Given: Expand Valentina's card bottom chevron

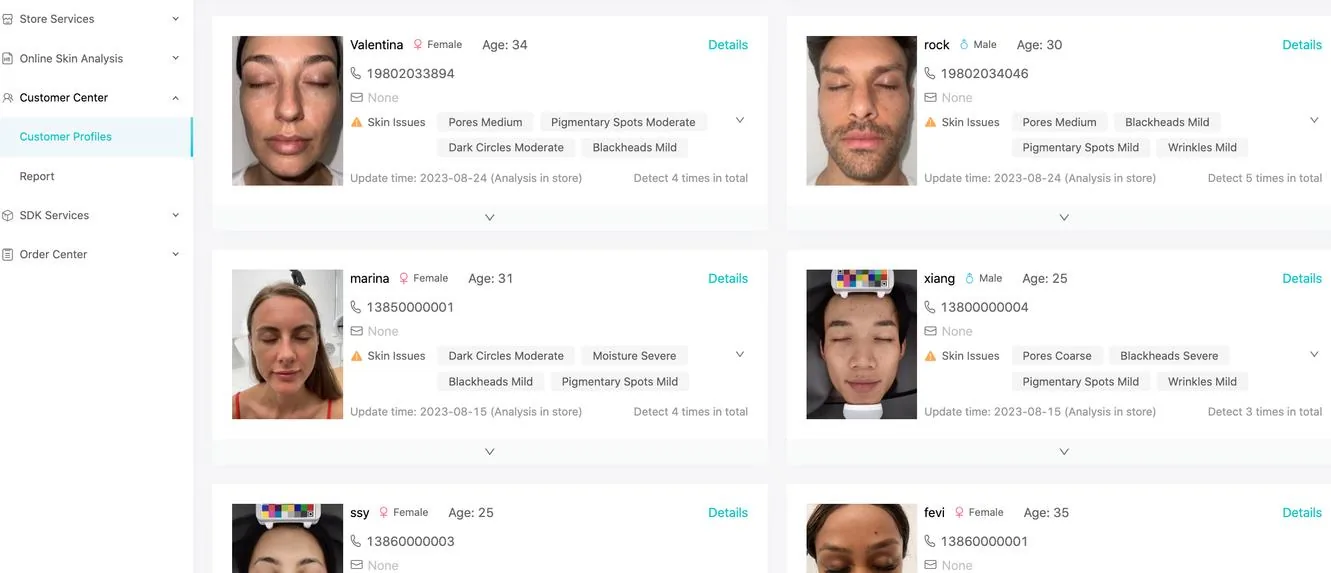Looking at the screenshot, I should (x=490, y=217).
